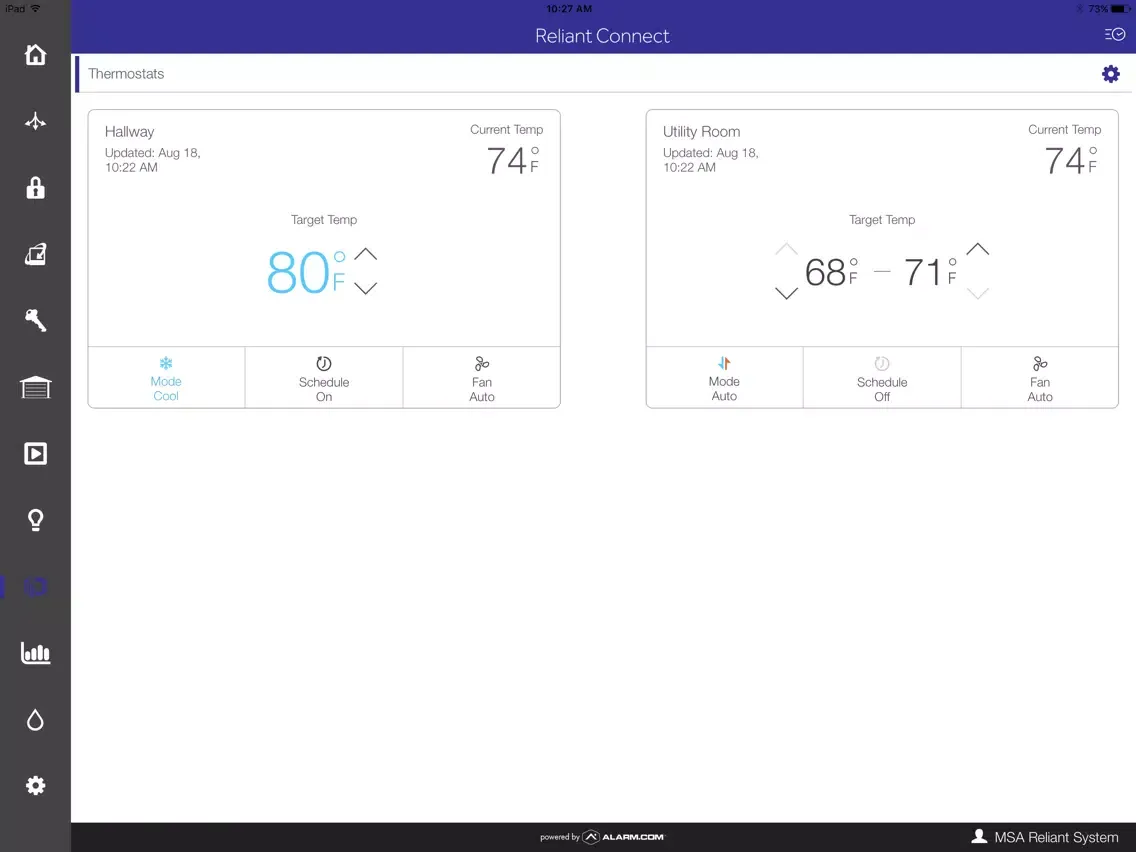
Task: Lower Utility Room 71° cool setpoint
Action: [x=977, y=293]
